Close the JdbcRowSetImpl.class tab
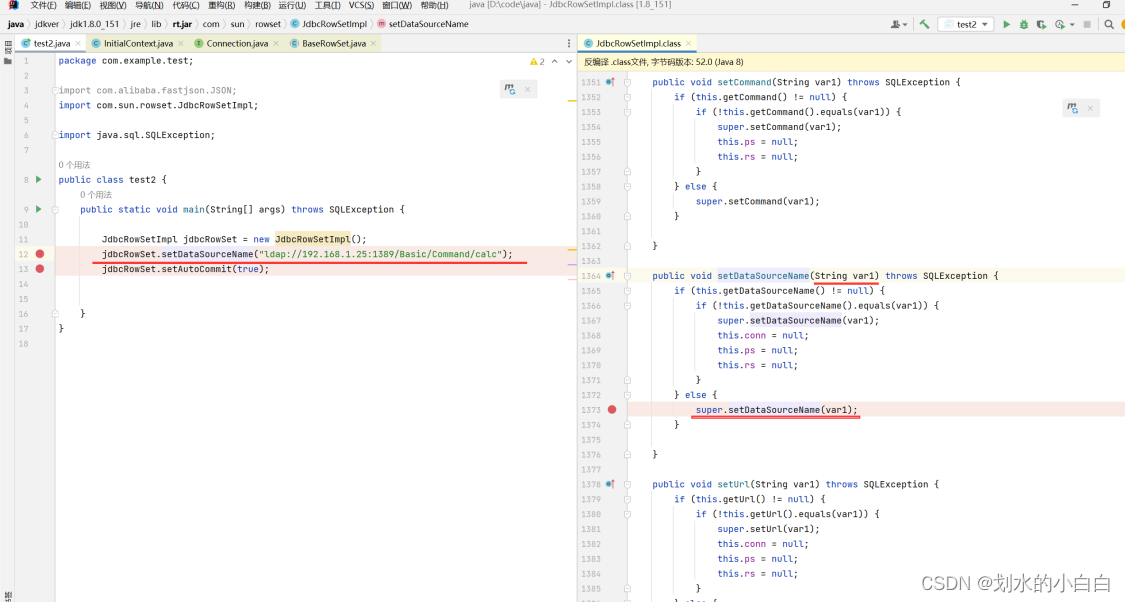 point(688,44)
